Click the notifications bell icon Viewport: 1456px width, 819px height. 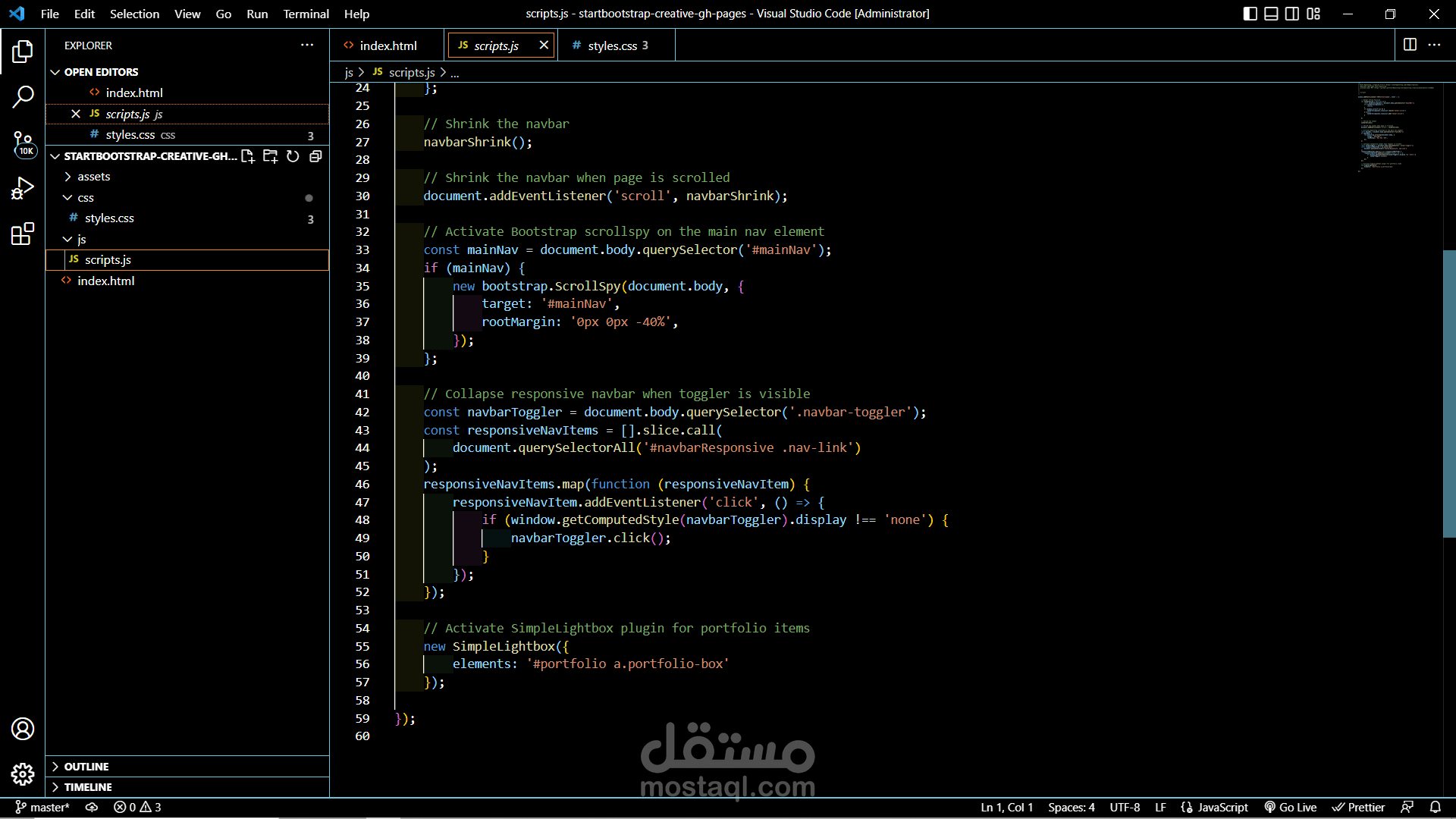pos(1436,808)
